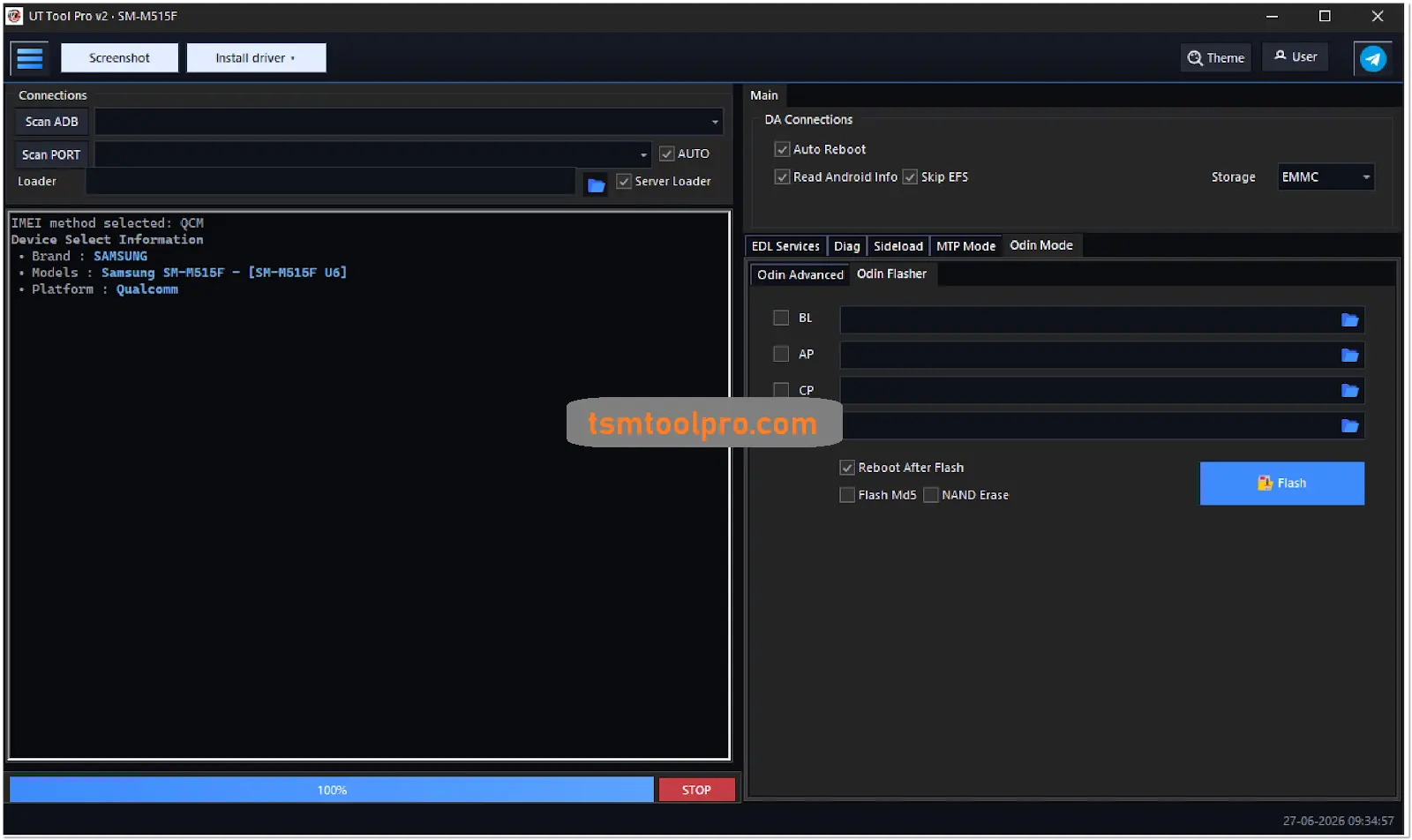This screenshot has height=840, width=1412.
Task: Click the Samsung SM-M515F model line
Action: tap(224, 273)
